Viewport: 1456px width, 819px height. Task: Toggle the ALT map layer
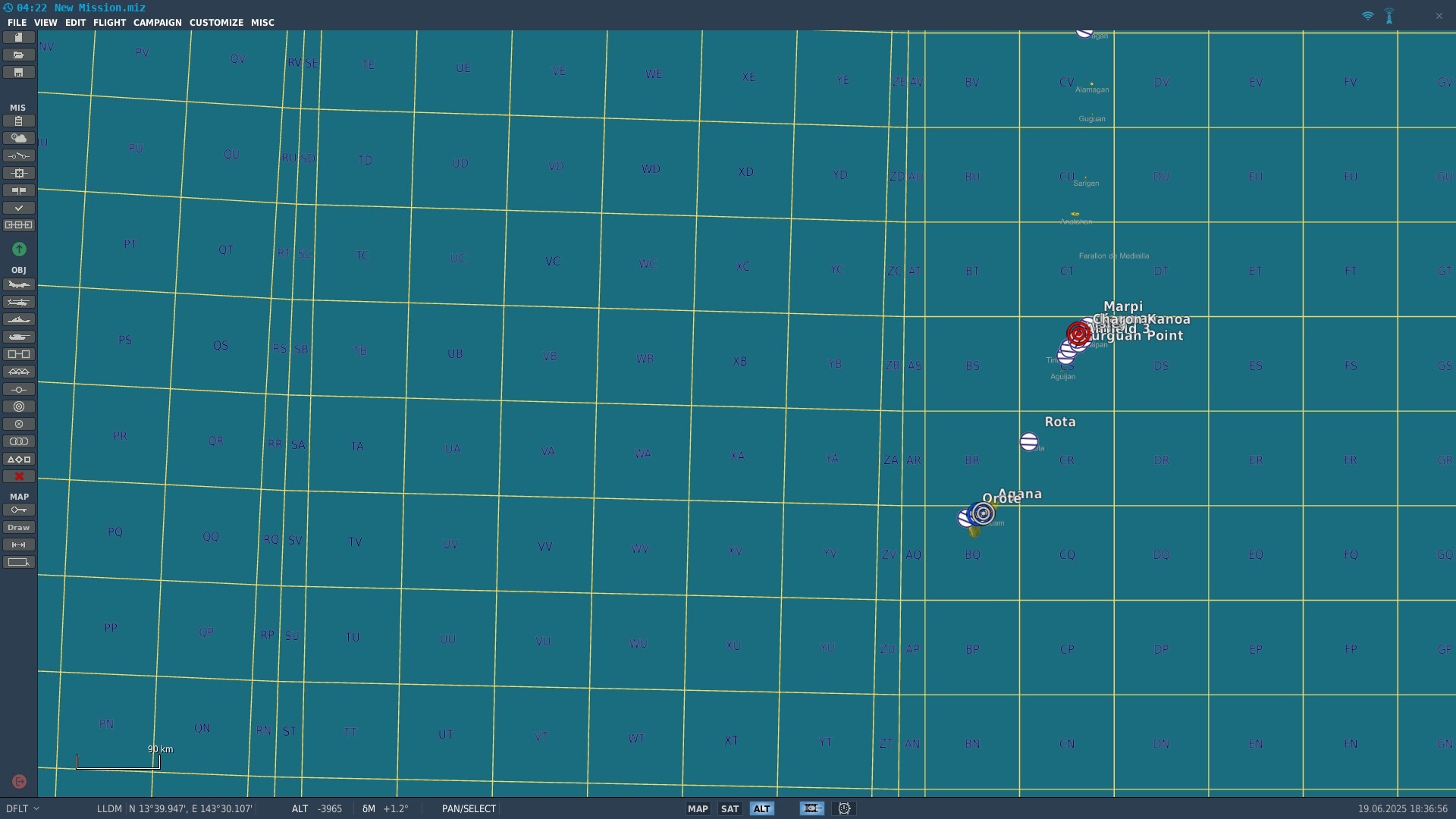click(x=761, y=808)
